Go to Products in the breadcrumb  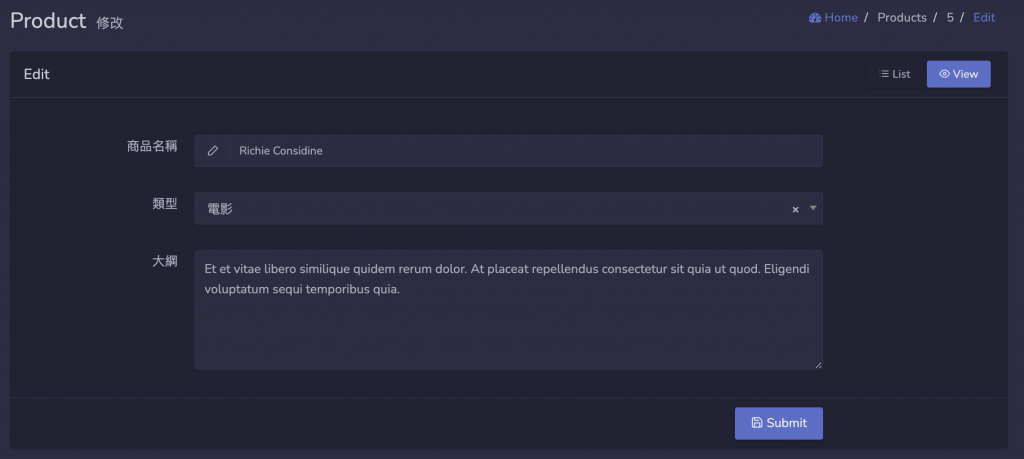point(902,18)
